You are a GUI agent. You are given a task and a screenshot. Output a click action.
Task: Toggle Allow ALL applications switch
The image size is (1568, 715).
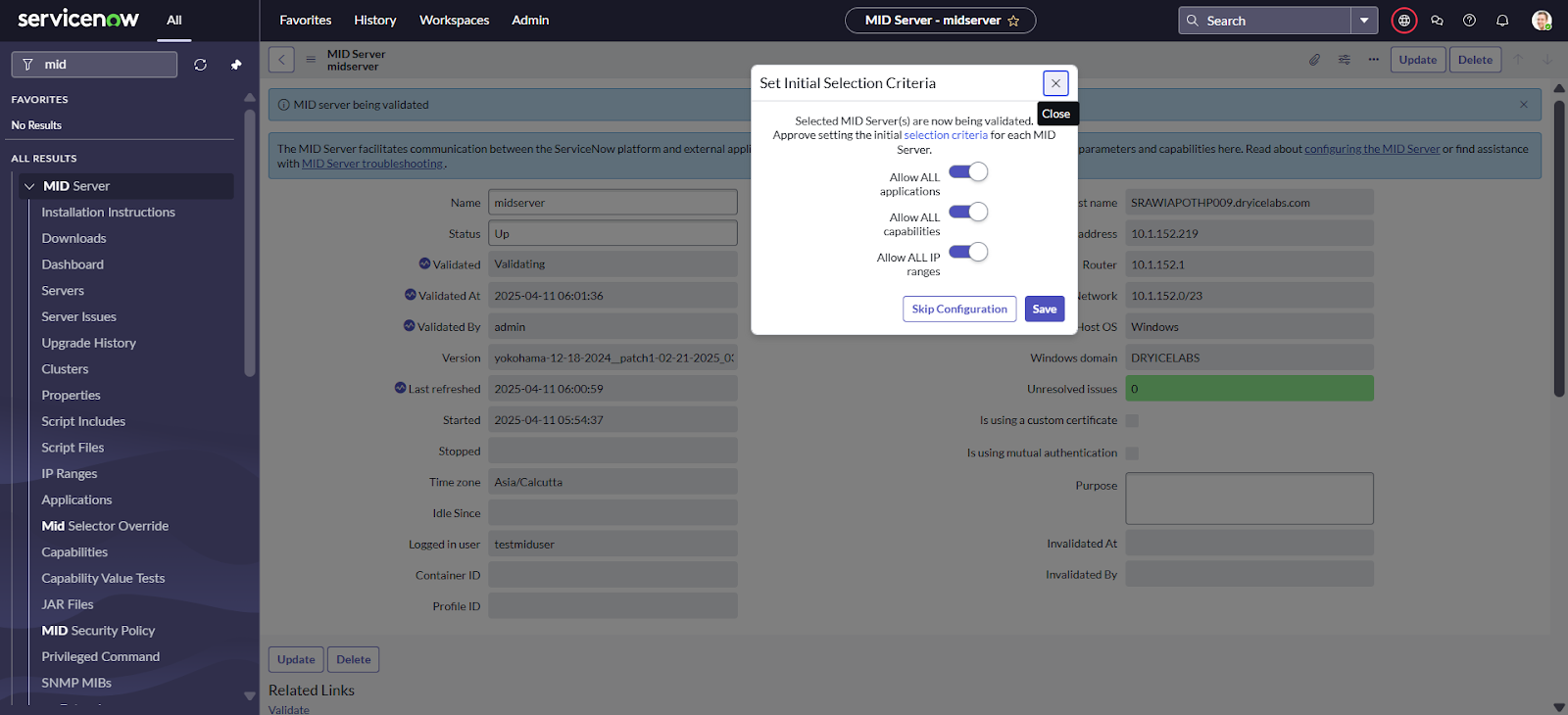coord(968,172)
